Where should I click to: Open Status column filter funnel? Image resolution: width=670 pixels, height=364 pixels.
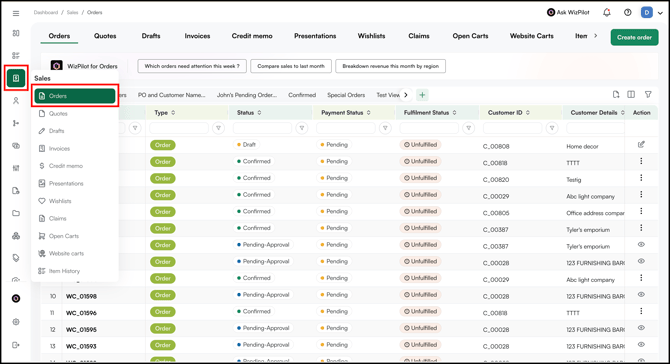[x=302, y=128]
